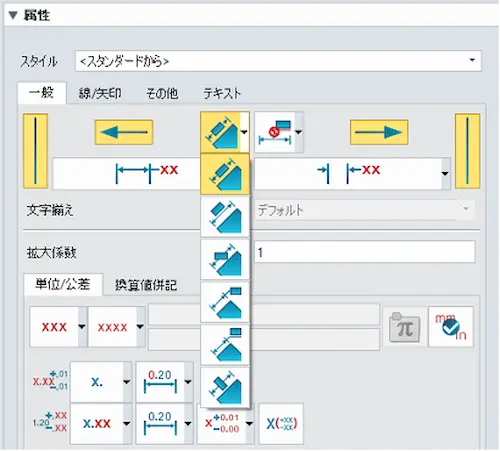Image resolution: width=500 pixels, height=451 pixels.
Task: Open the 換算値併記 tab
Action: [146, 285]
